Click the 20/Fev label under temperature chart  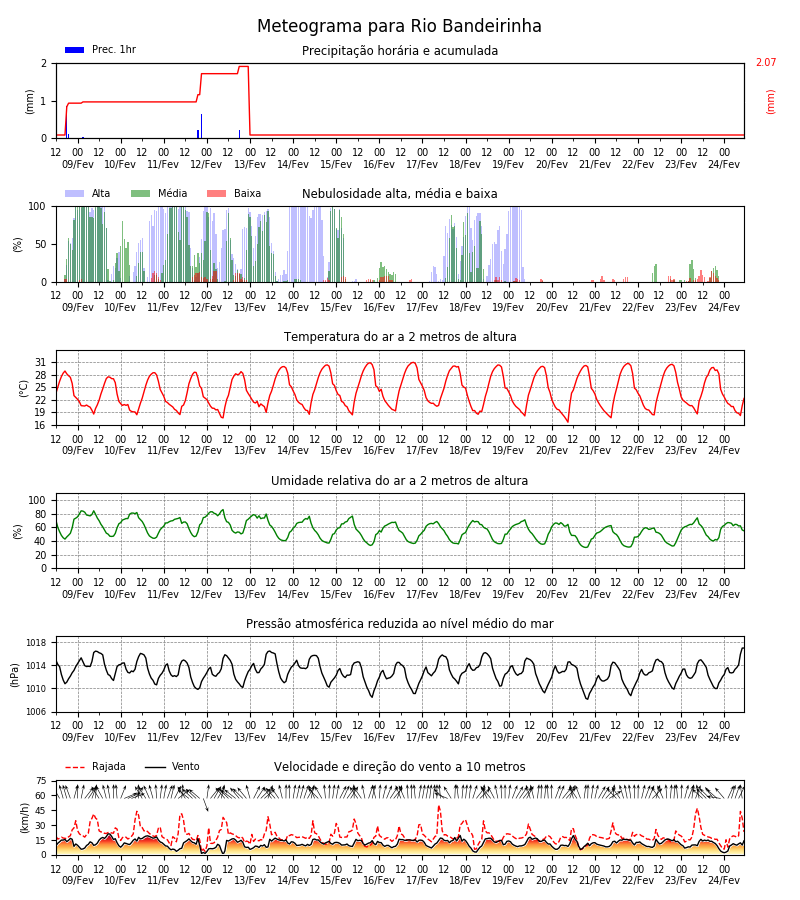point(552,451)
